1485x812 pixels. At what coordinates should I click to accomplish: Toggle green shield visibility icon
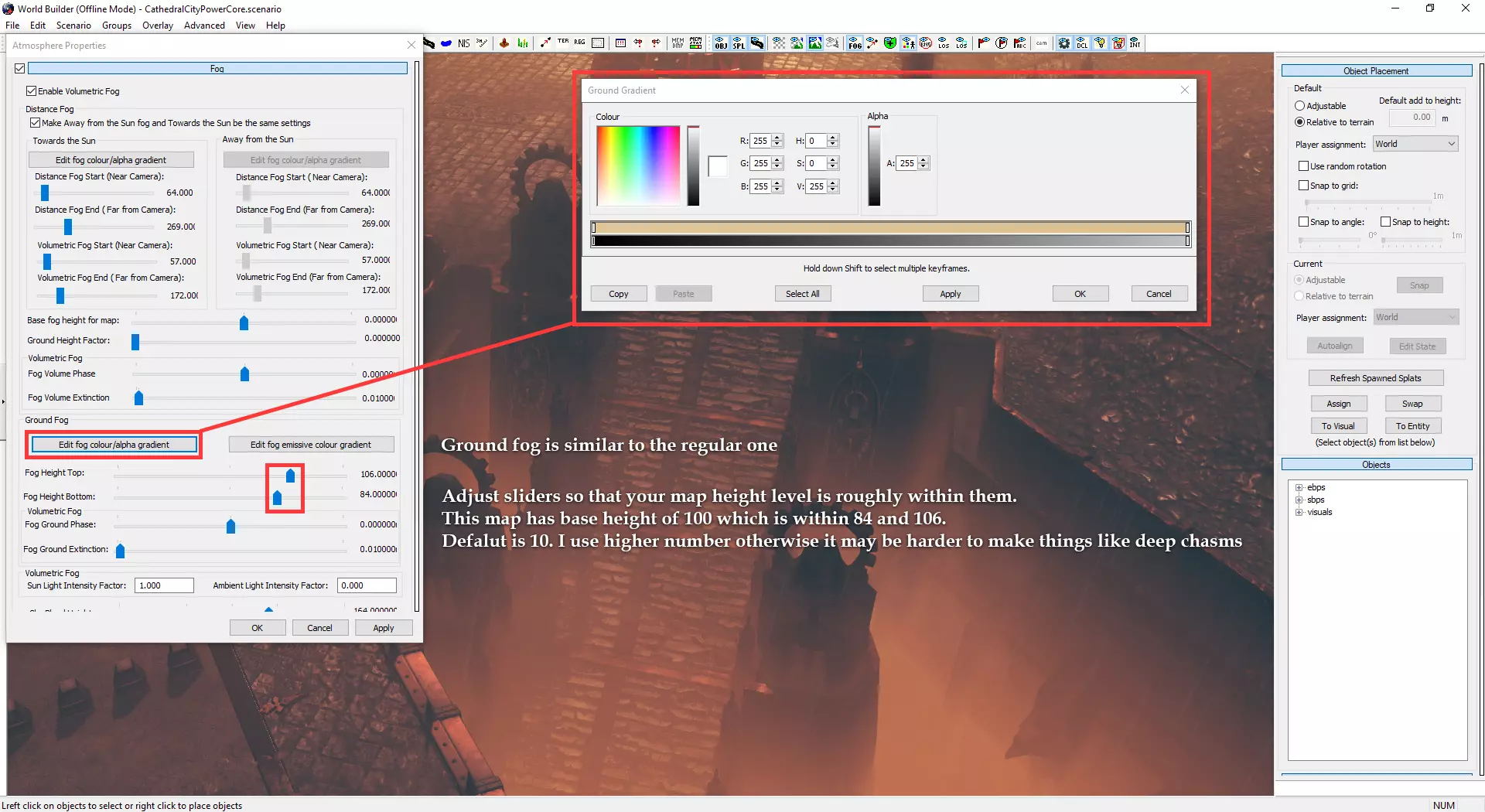(x=890, y=43)
